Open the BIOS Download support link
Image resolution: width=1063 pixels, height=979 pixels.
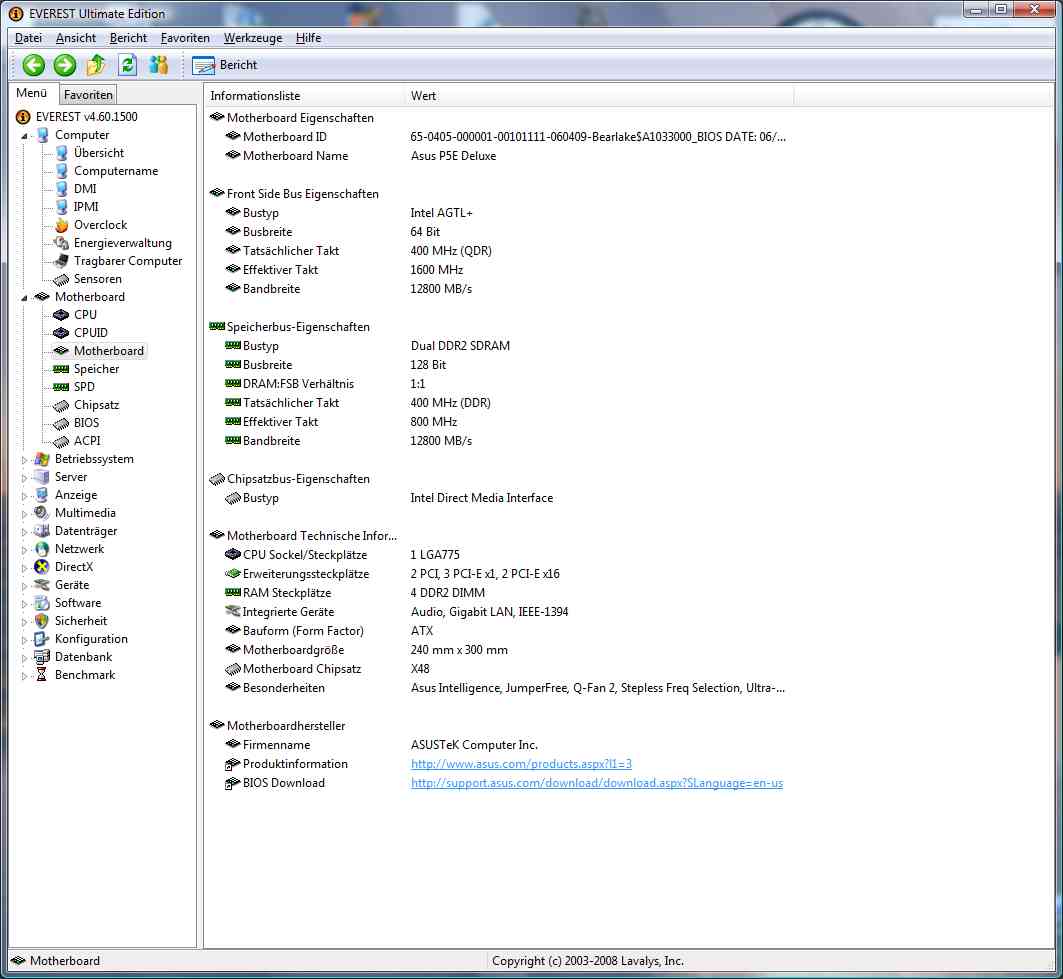[597, 782]
